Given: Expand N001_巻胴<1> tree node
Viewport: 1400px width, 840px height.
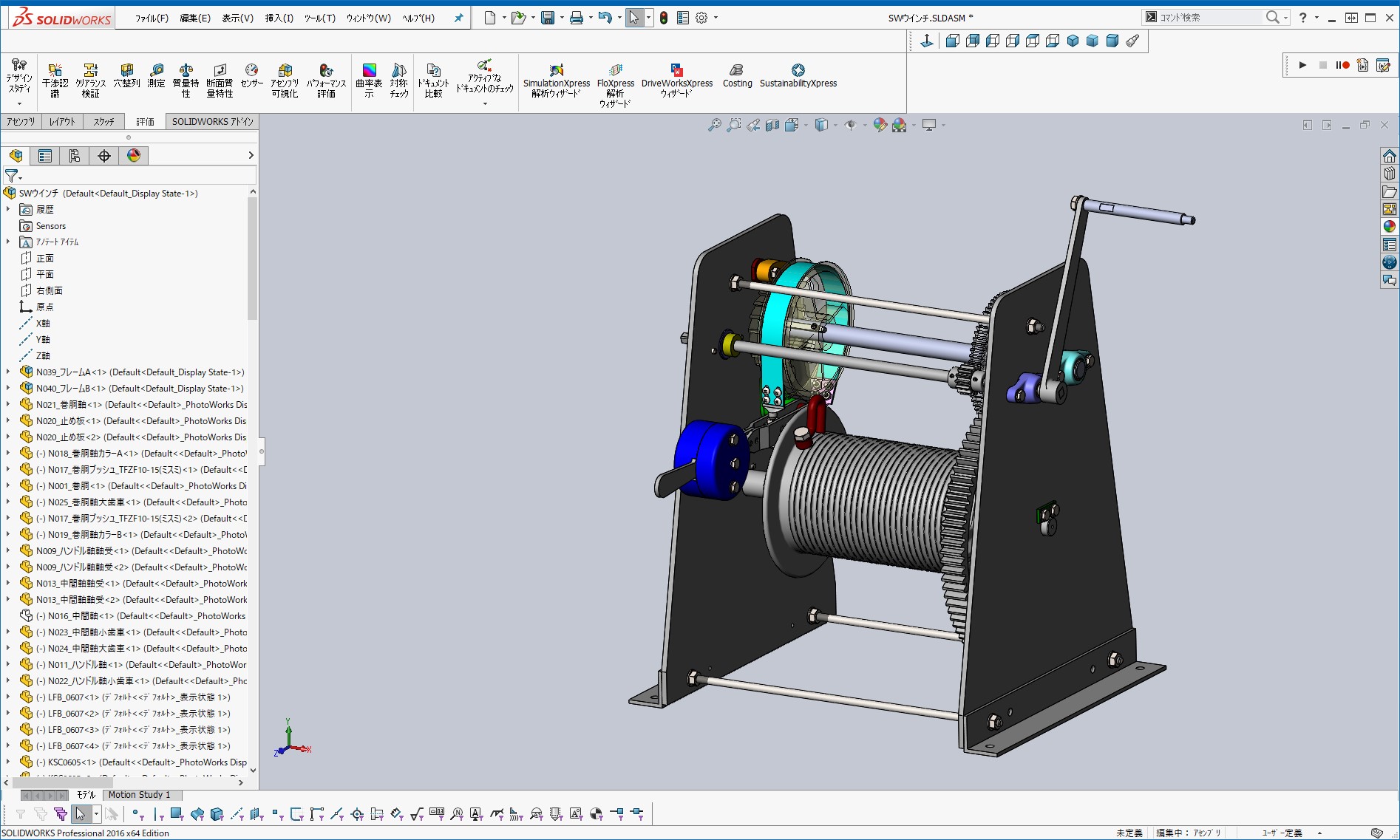Looking at the screenshot, I should 8,485.
